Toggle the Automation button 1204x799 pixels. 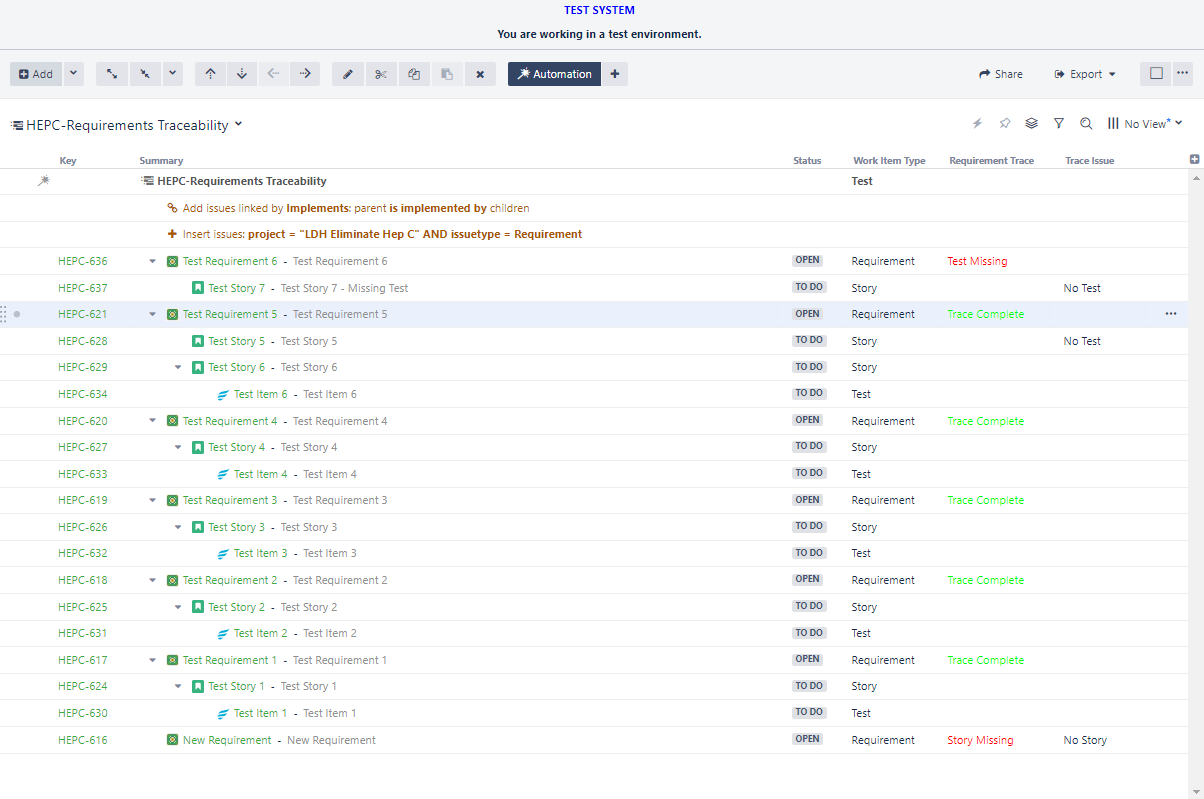pyautogui.click(x=554, y=74)
